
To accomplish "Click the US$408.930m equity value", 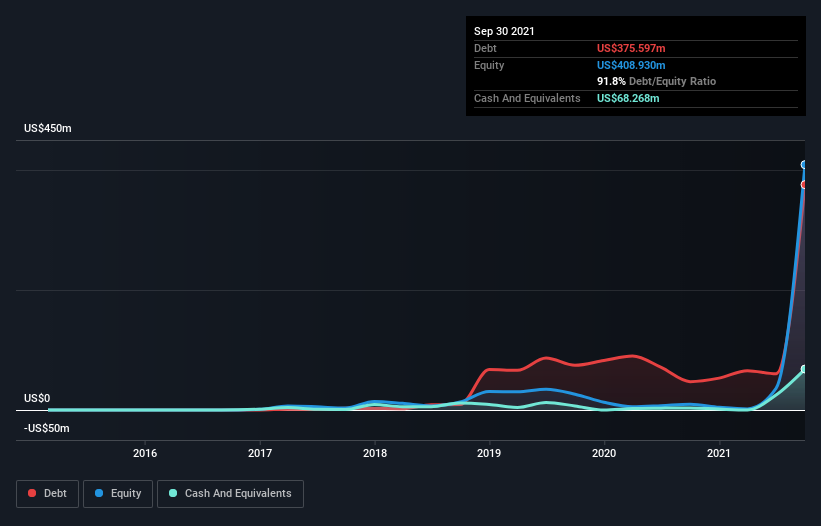I will tap(631, 65).
